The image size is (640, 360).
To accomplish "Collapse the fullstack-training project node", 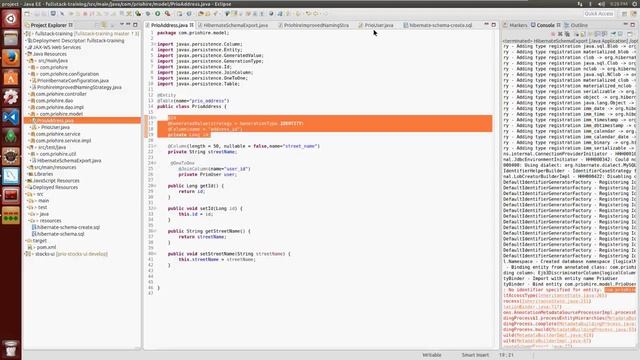I will click(25, 34).
